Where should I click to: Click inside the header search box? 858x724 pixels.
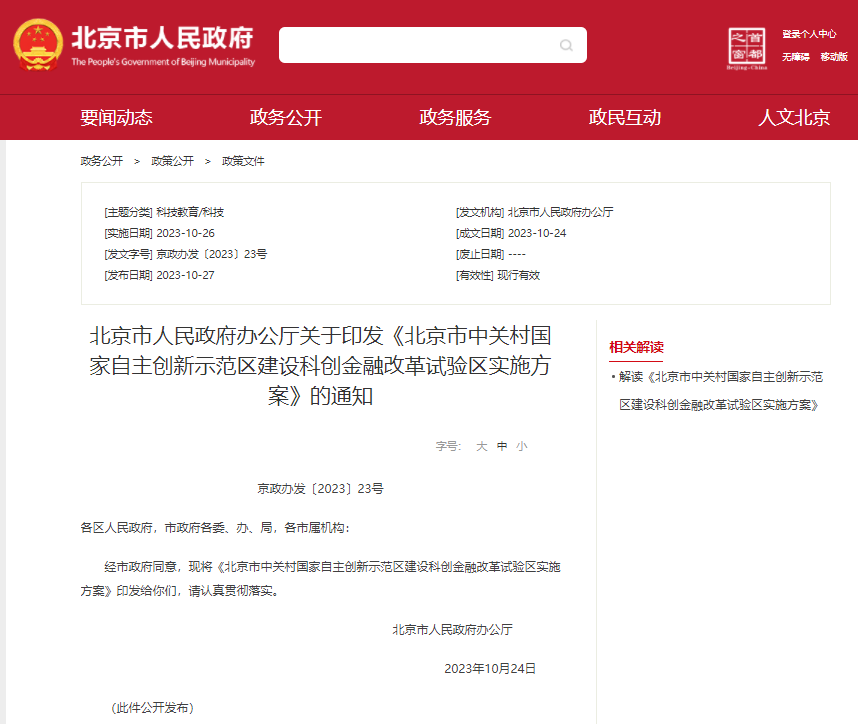pyautogui.click(x=415, y=45)
